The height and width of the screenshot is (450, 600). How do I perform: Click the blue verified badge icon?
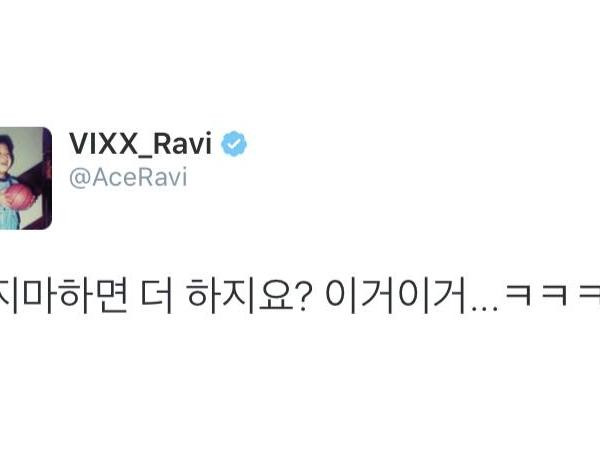click(x=234, y=143)
